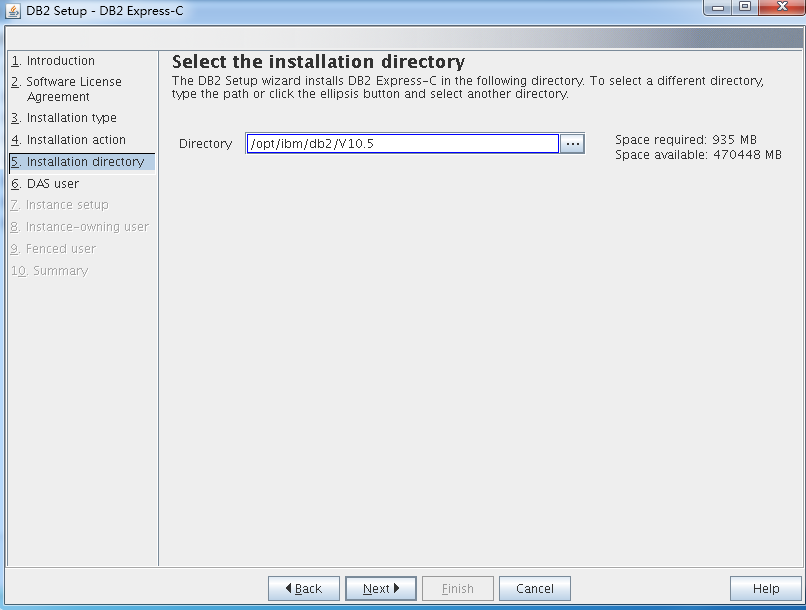Viewport: 806px width, 610px height.
Task: Click the Instance-owning user step
Action: tap(80, 227)
